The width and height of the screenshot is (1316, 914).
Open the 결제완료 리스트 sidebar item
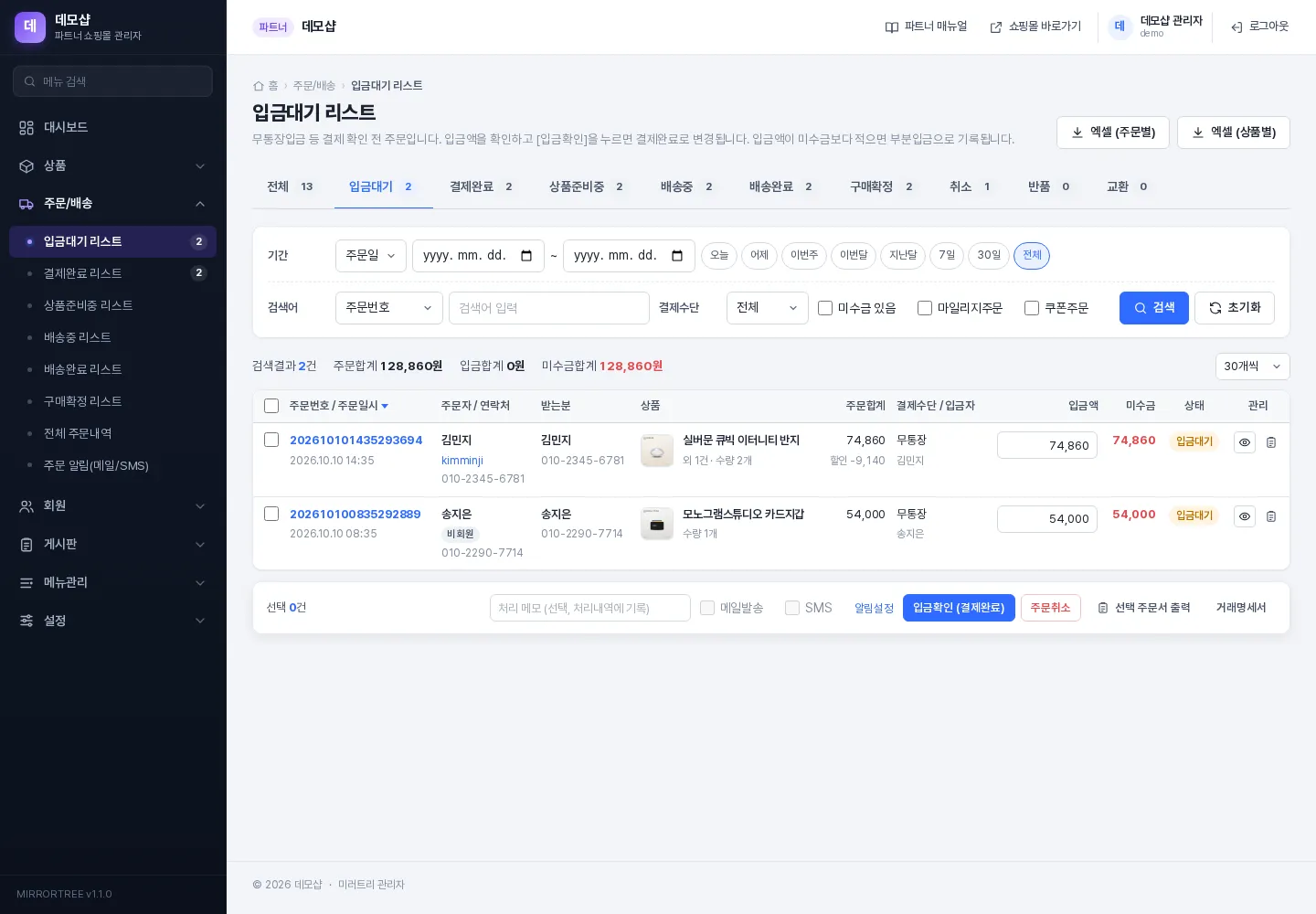click(112, 273)
